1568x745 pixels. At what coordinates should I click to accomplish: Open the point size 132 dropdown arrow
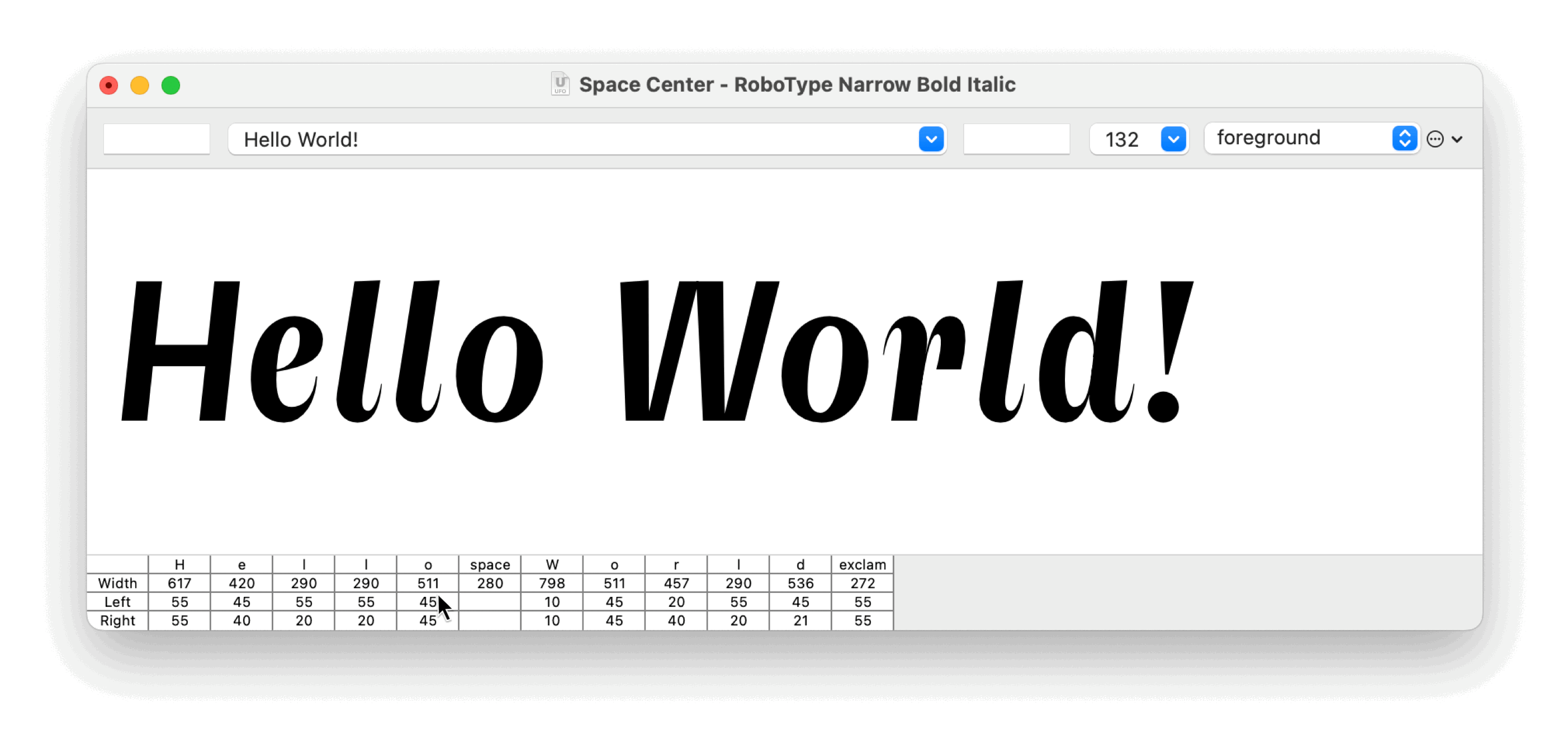tap(1173, 139)
